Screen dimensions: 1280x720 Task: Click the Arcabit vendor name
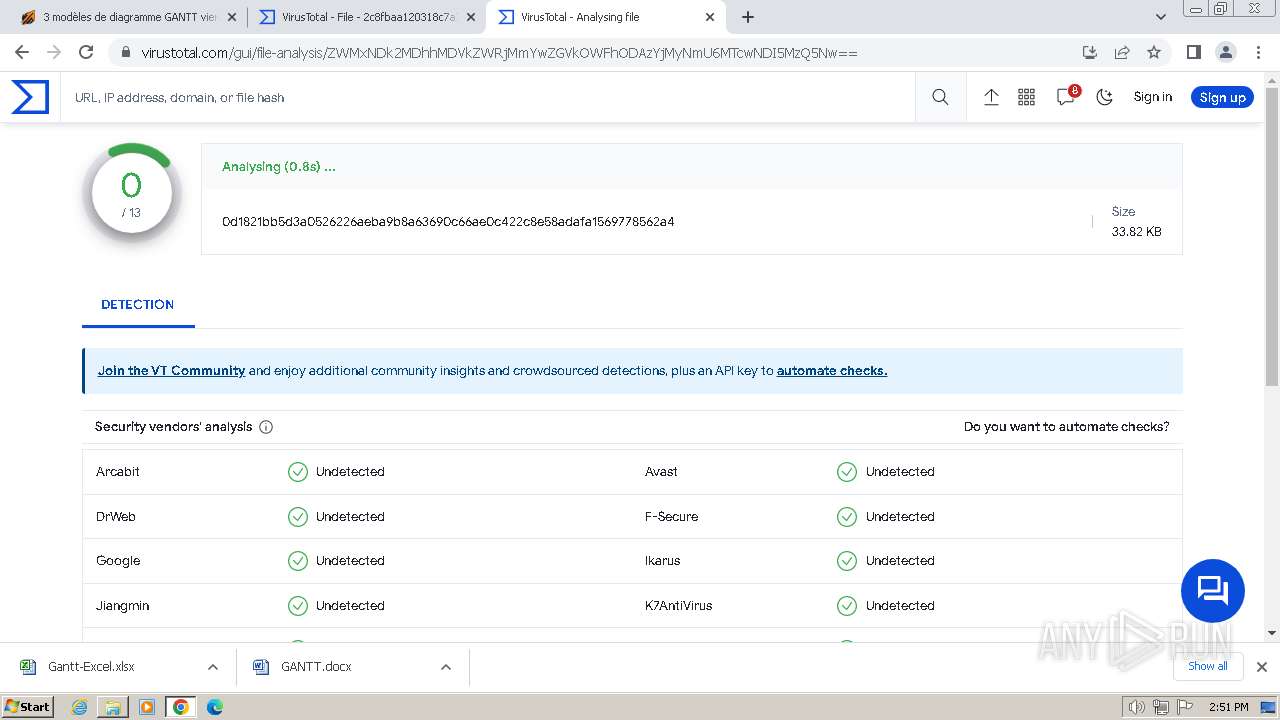click(x=118, y=472)
